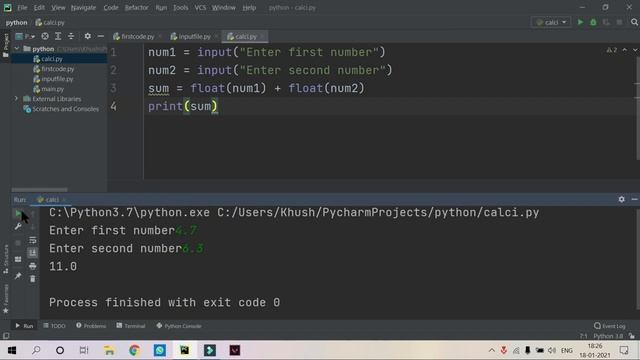Image resolution: width=640 pixels, height=360 pixels.
Task: Toggle scroll-to-end in Run console
Action: point(33,253)
